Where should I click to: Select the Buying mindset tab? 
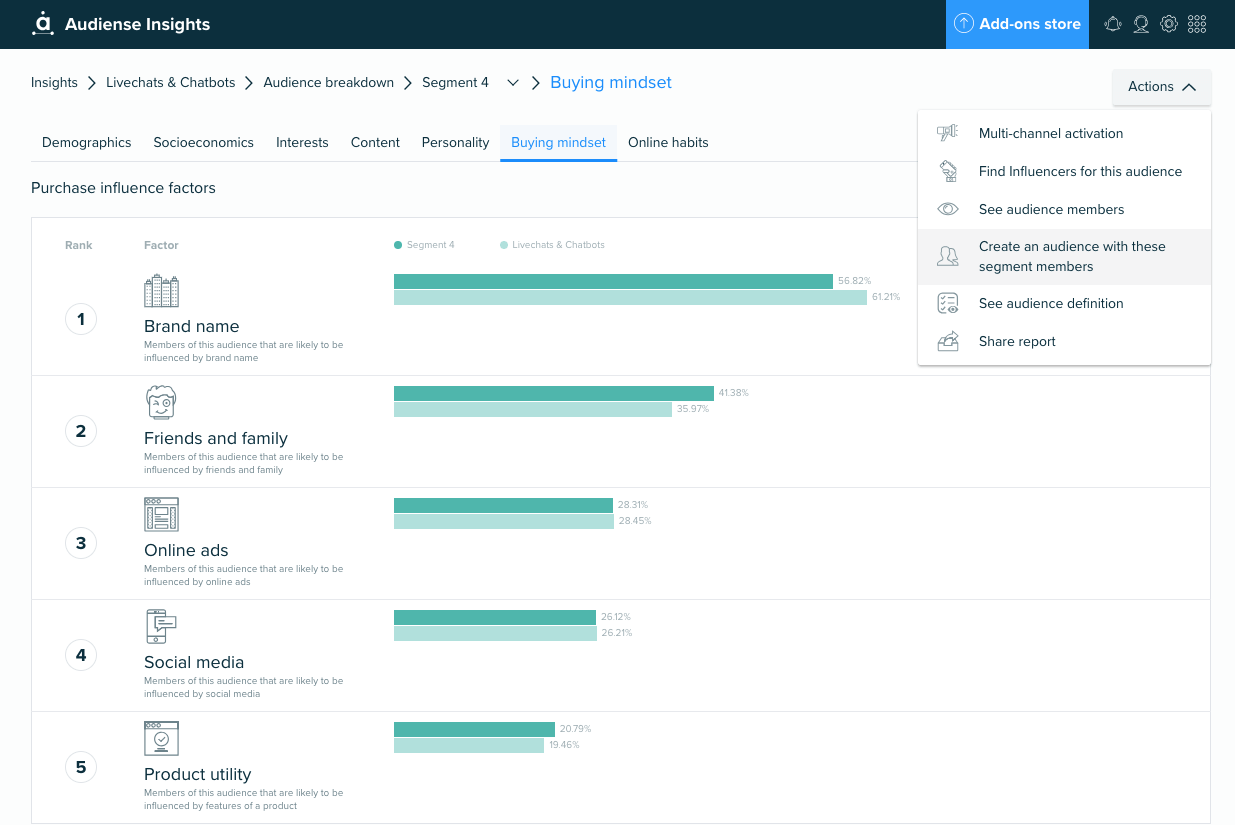[x=558, y=142]
